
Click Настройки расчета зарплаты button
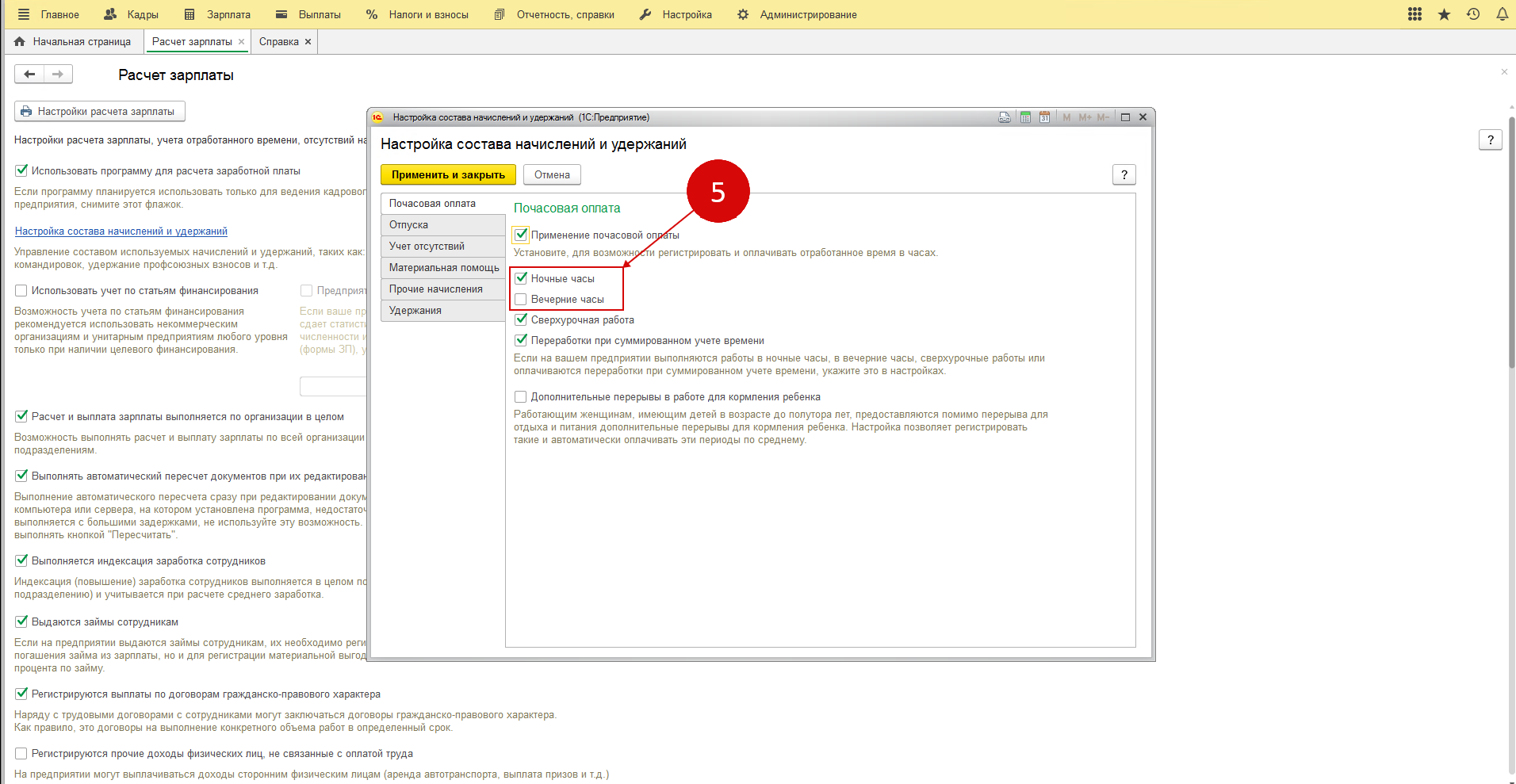pyautogui.click(x=100, y=111)
